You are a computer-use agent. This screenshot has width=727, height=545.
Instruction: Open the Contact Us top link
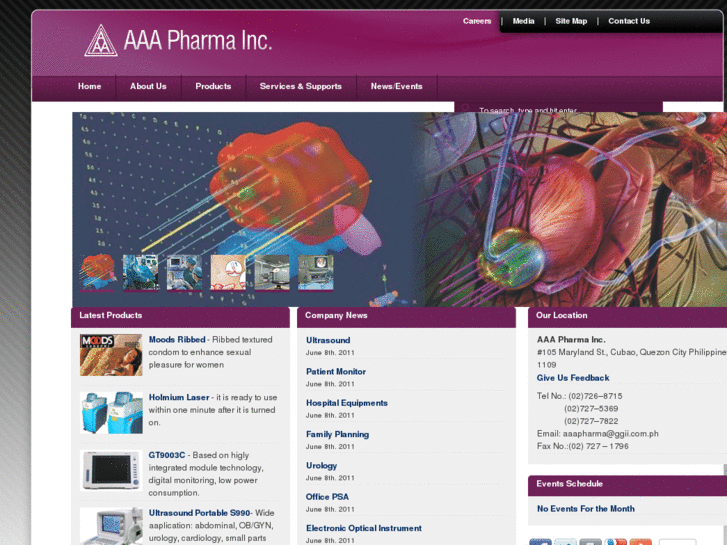629,21
